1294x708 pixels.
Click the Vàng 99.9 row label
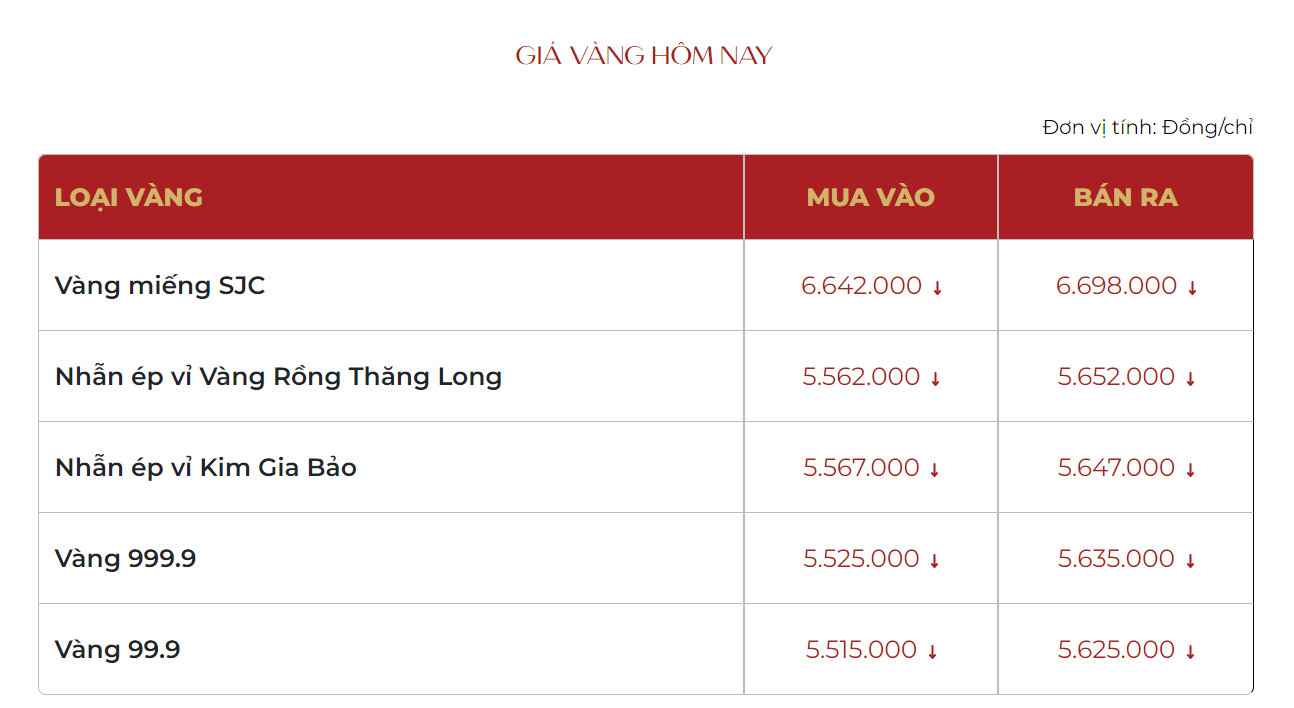coord(117,650)
